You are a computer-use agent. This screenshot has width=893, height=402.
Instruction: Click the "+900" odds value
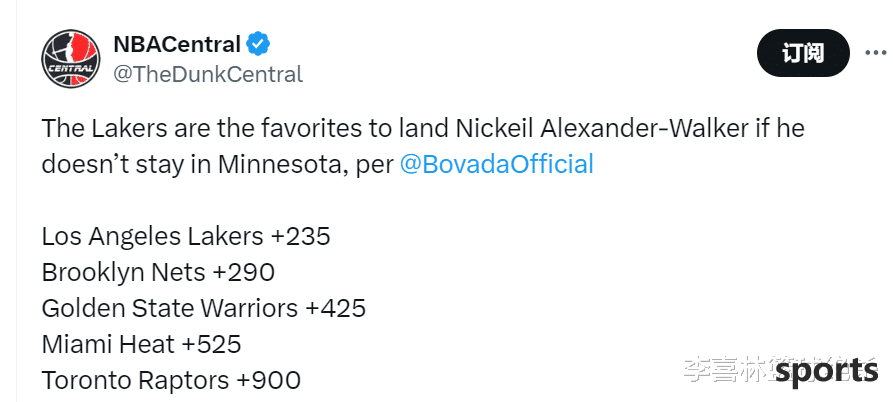coord(268,380)
